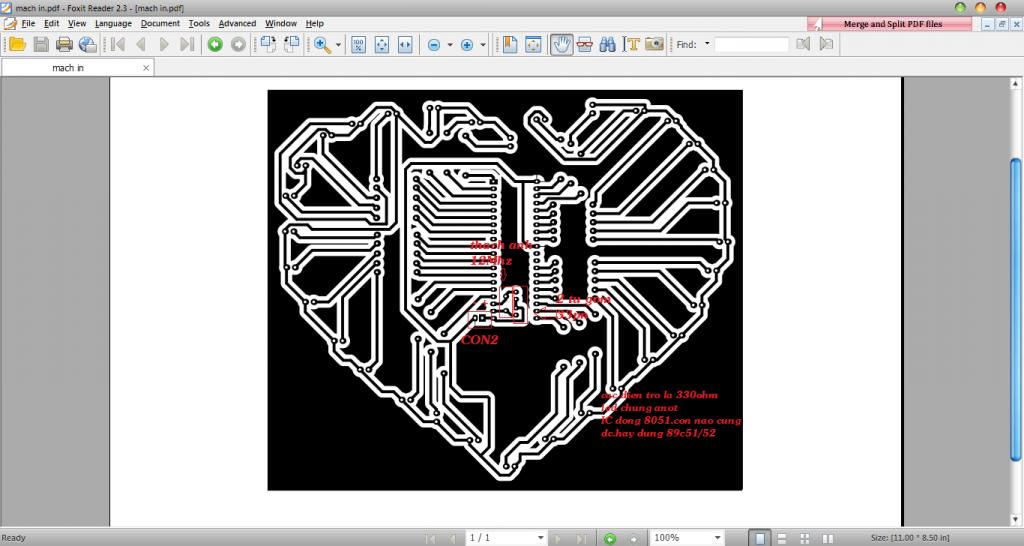Go to previous page in top toolbar
This screenshot has height=546, width=1024.
[x=140, y=44]
